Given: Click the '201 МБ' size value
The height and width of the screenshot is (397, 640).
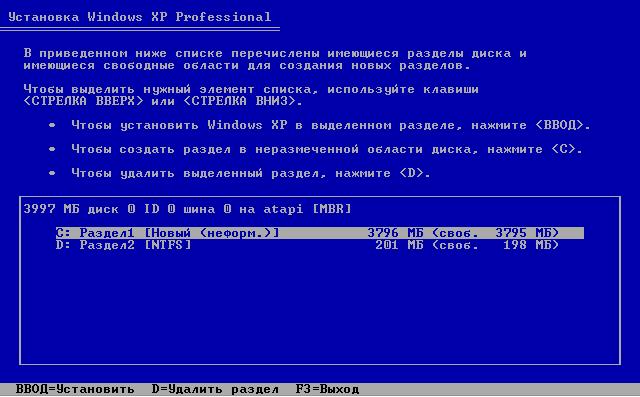Looking at the screenshot, I should pyautogui.click(x=399, y=245).
